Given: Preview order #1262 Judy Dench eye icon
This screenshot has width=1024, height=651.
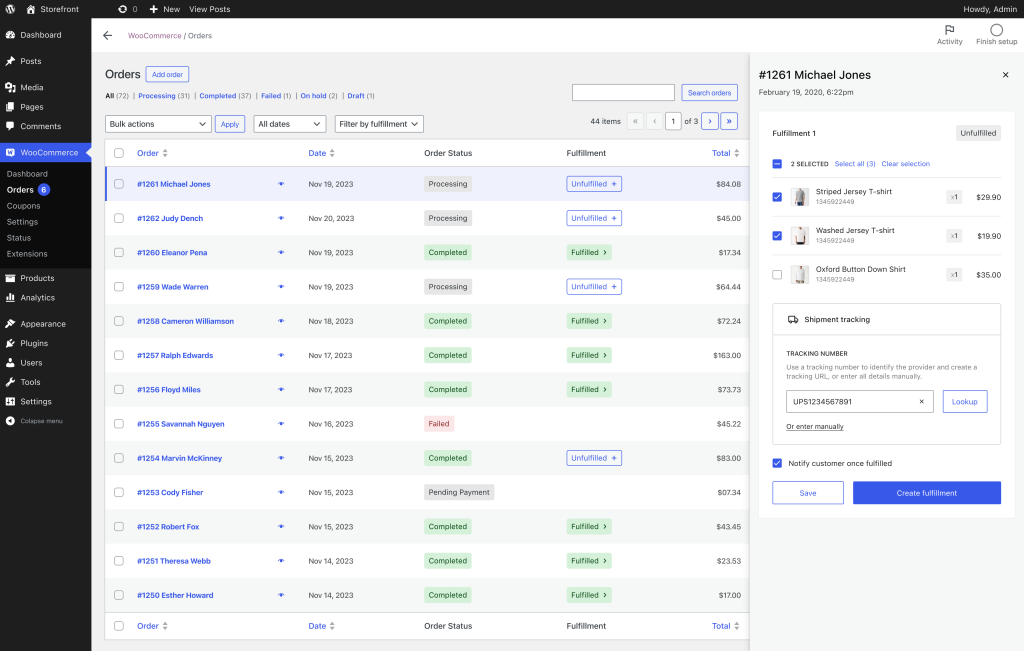Looking at the screenshot, I should 281,218.
